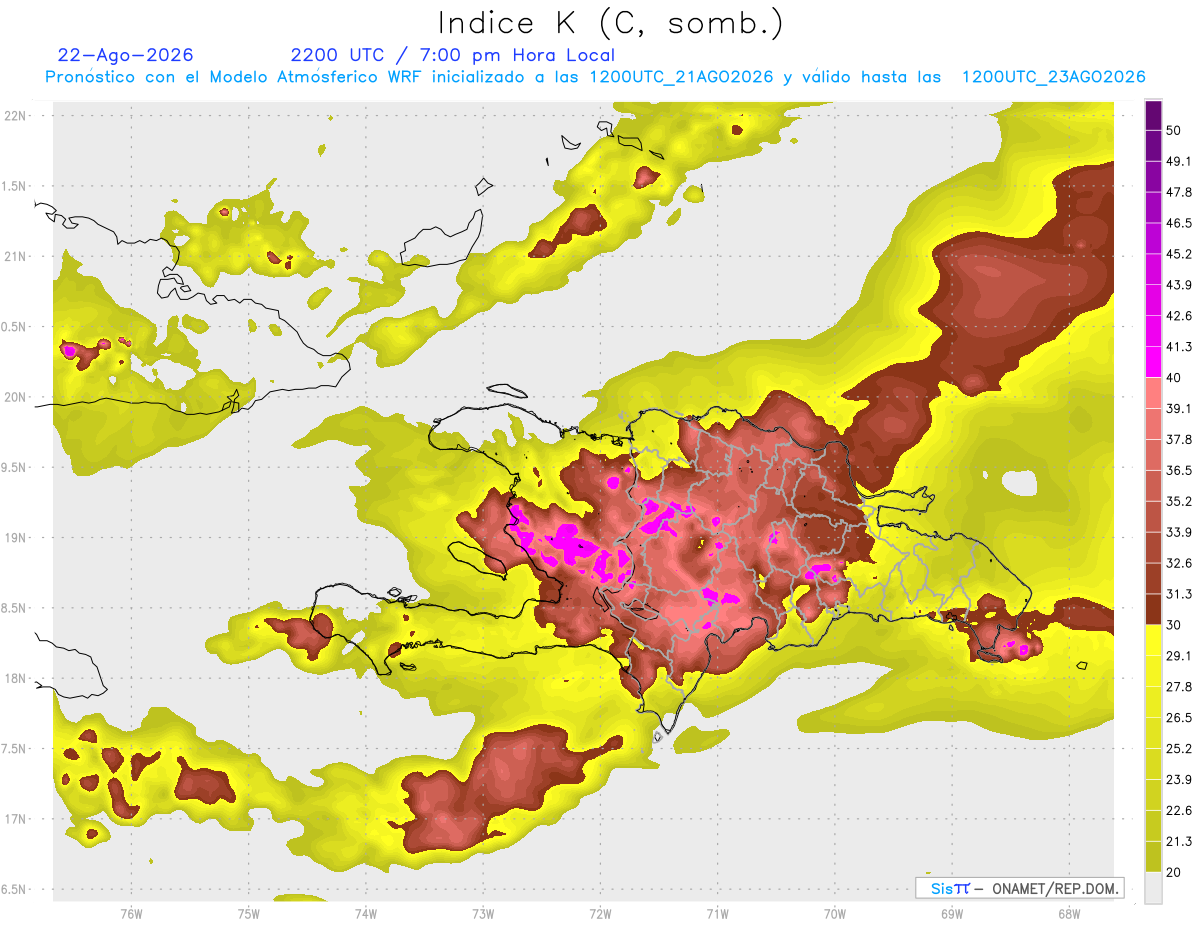Click legend value "23.9"
This screenshot has width=1200, height=927.
(x=1178, y=779)
